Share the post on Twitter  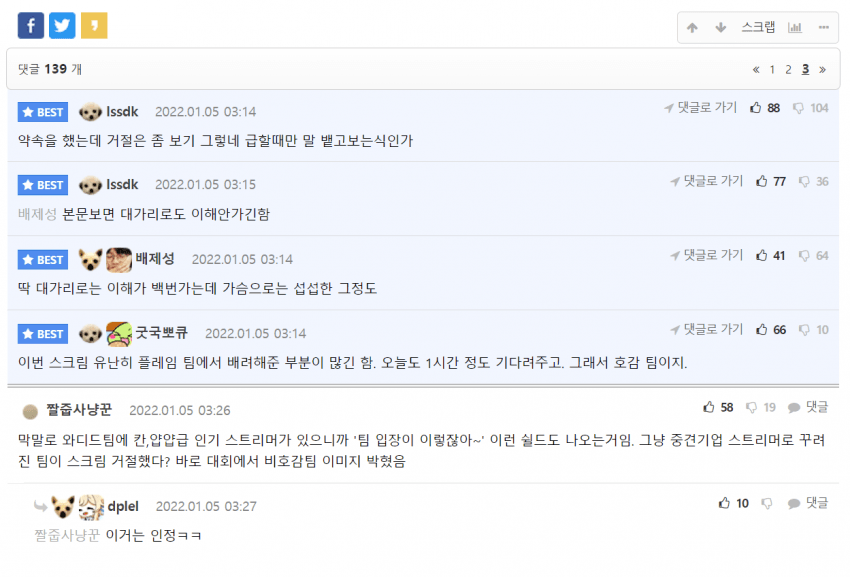(x=62, y=25)
